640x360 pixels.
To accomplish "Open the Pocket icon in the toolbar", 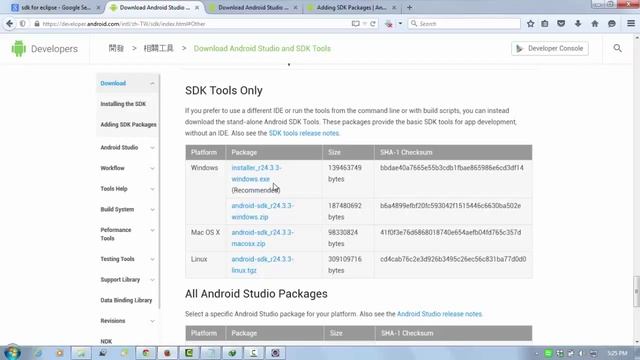I will pos(561,24).
